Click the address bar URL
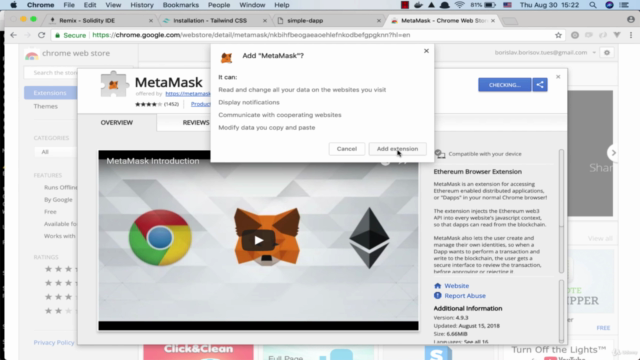 coord(251,35)
